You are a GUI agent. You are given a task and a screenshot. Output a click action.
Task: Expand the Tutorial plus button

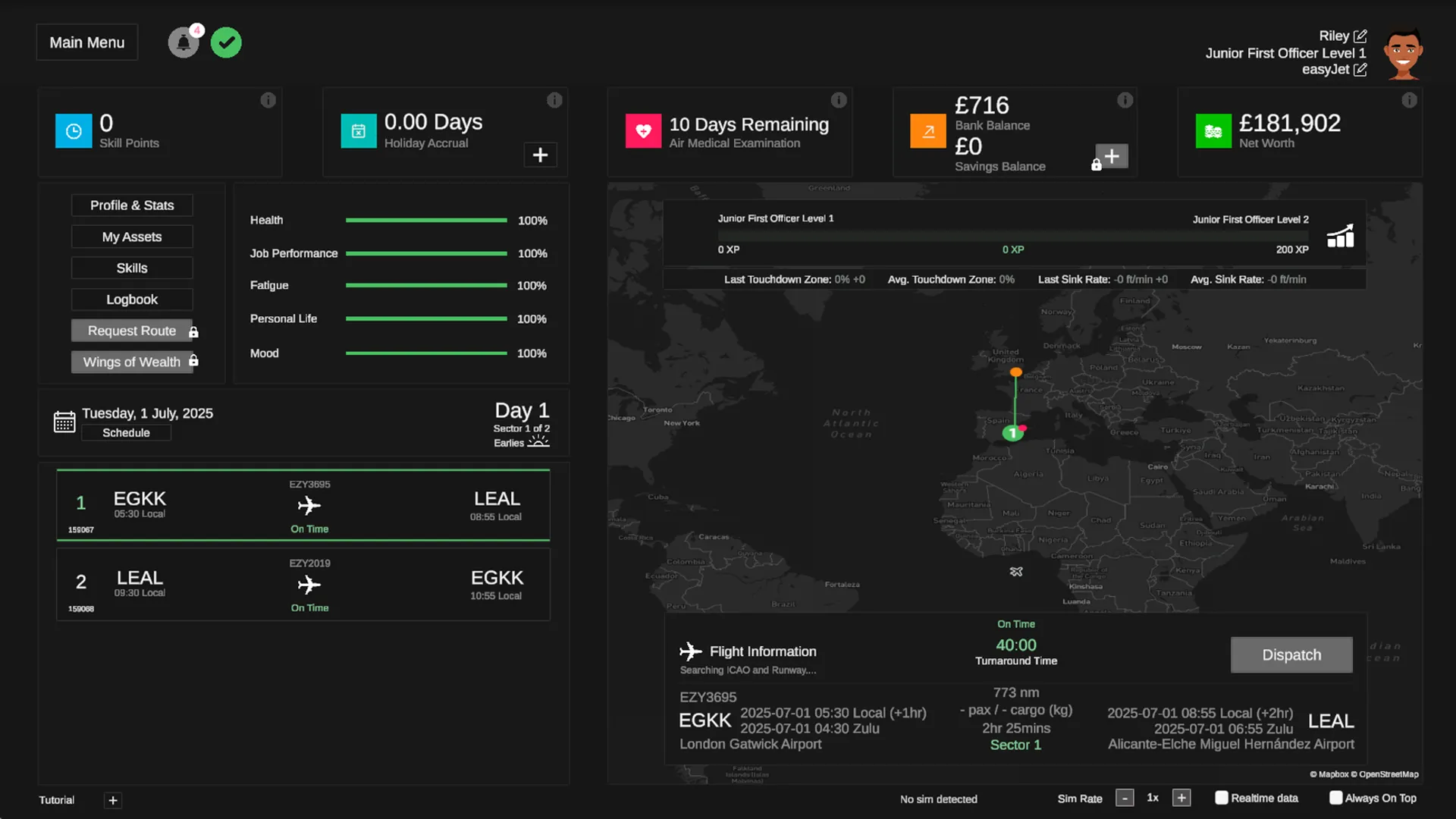tap(113, 800)
